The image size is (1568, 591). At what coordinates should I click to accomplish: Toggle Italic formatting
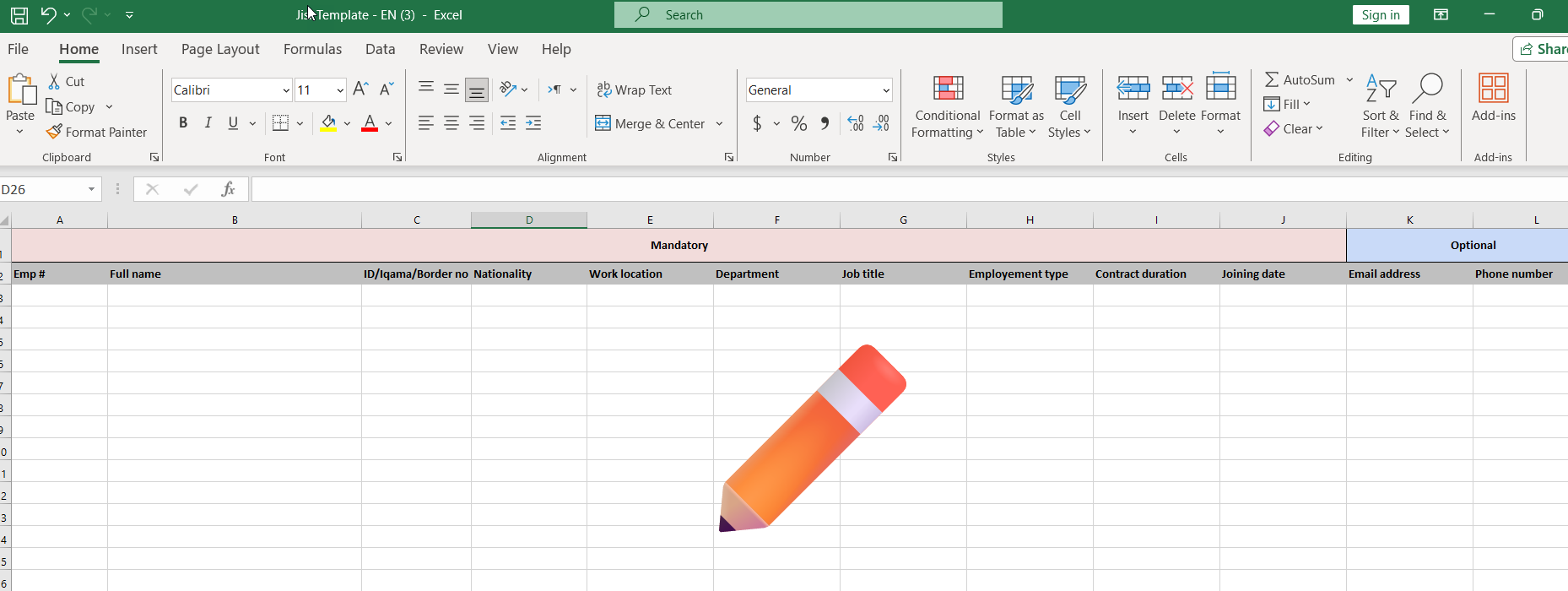coord(208,123)
